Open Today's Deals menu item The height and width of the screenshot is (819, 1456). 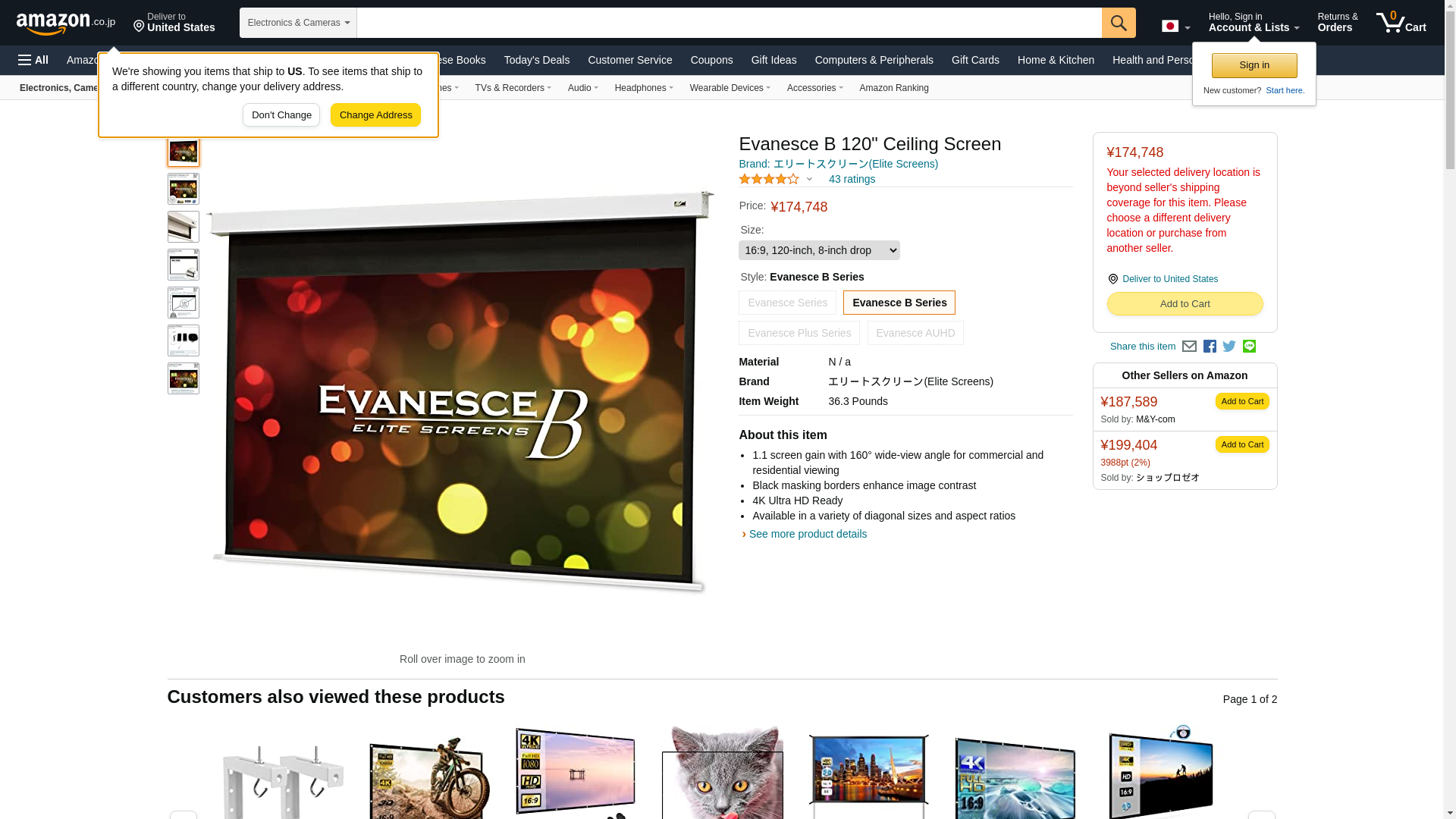pos(537,60)
